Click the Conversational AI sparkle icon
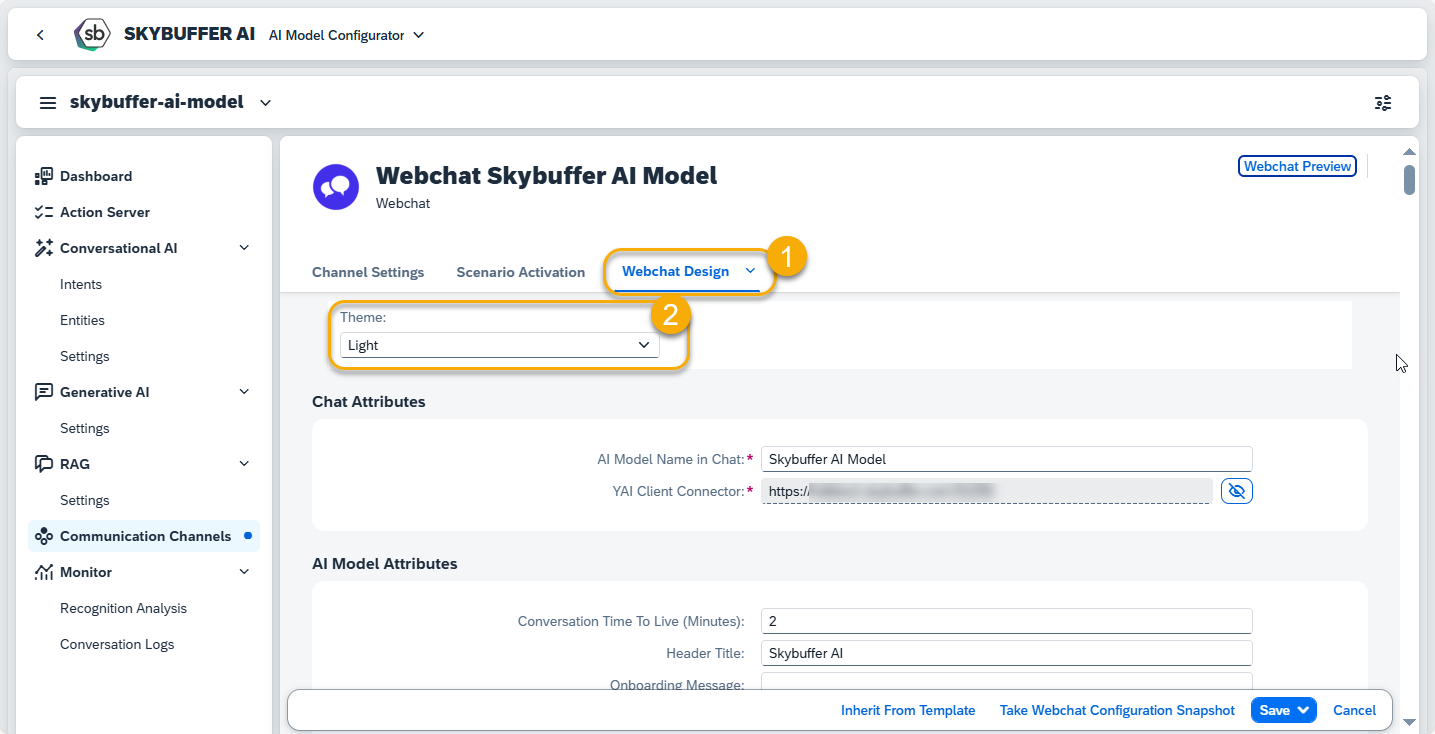The width and height of the screenshot is (1435, 734). tap(43, 248)
